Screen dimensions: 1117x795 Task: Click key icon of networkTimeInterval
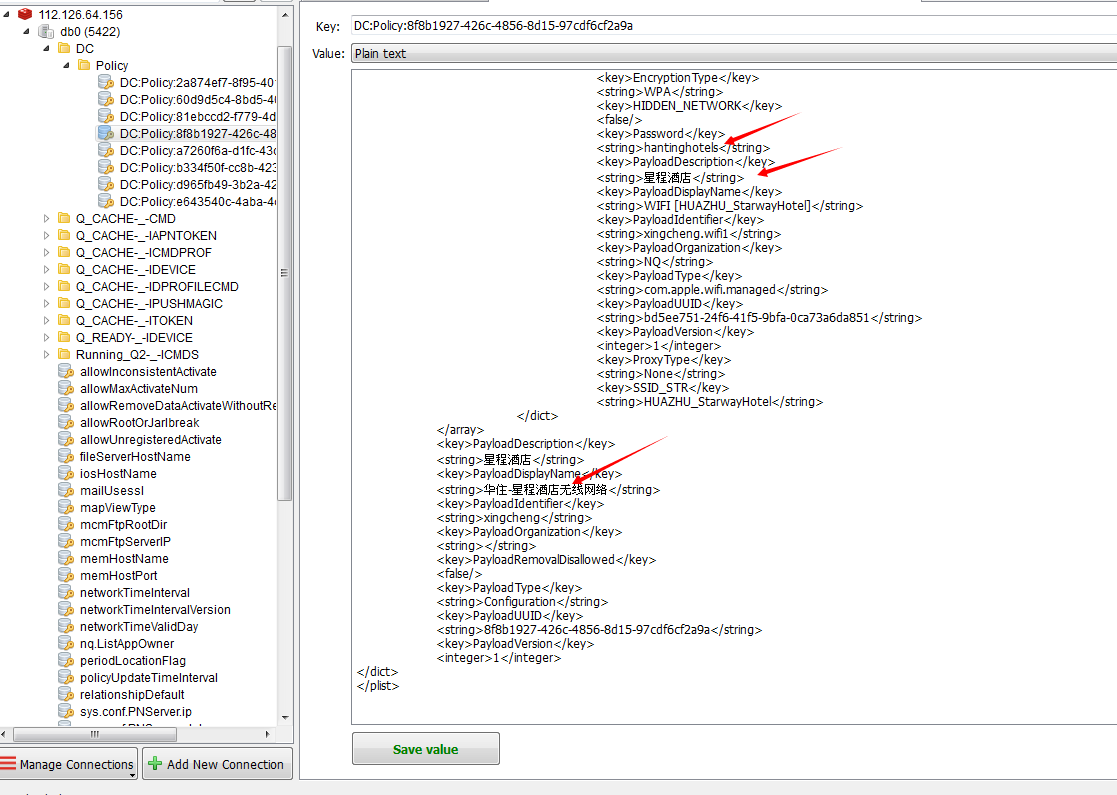click(x=66, y=593)
